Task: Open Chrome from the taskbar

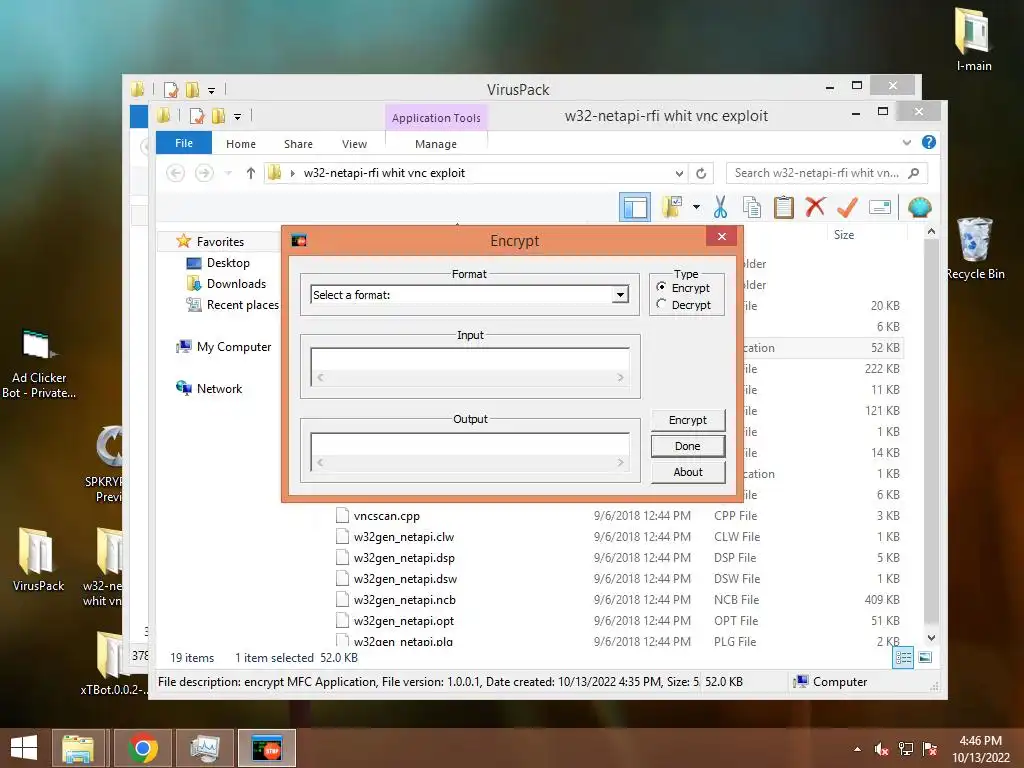Action: (x=142, y=748)
